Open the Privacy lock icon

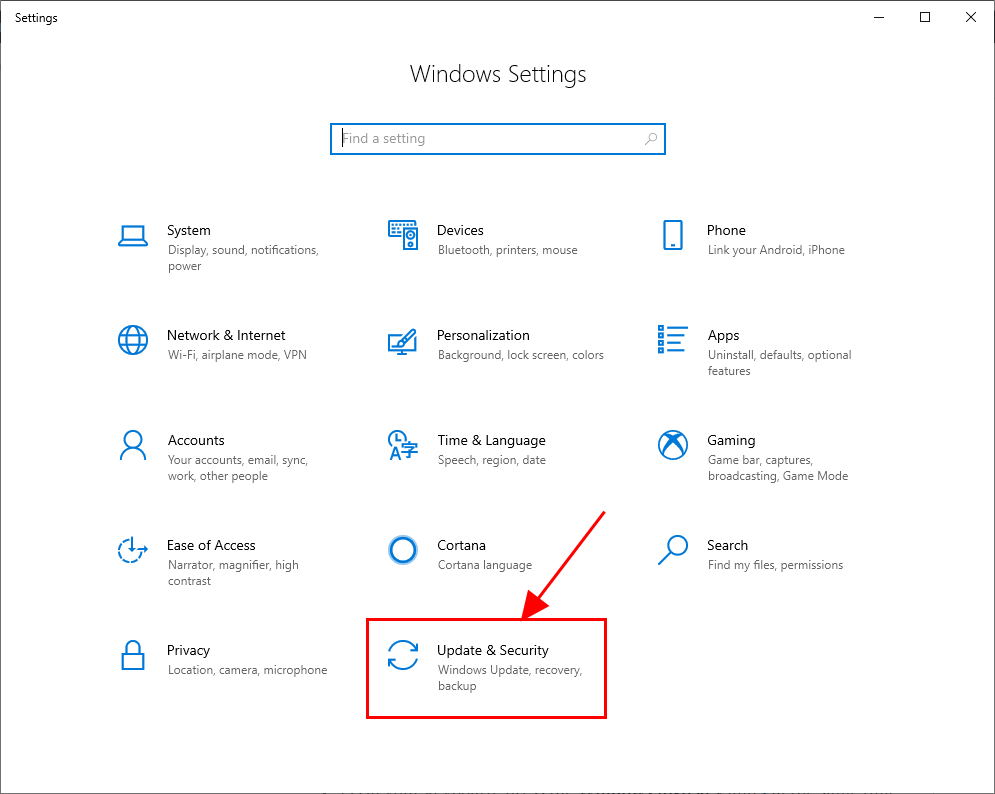[x=133, y=655]
